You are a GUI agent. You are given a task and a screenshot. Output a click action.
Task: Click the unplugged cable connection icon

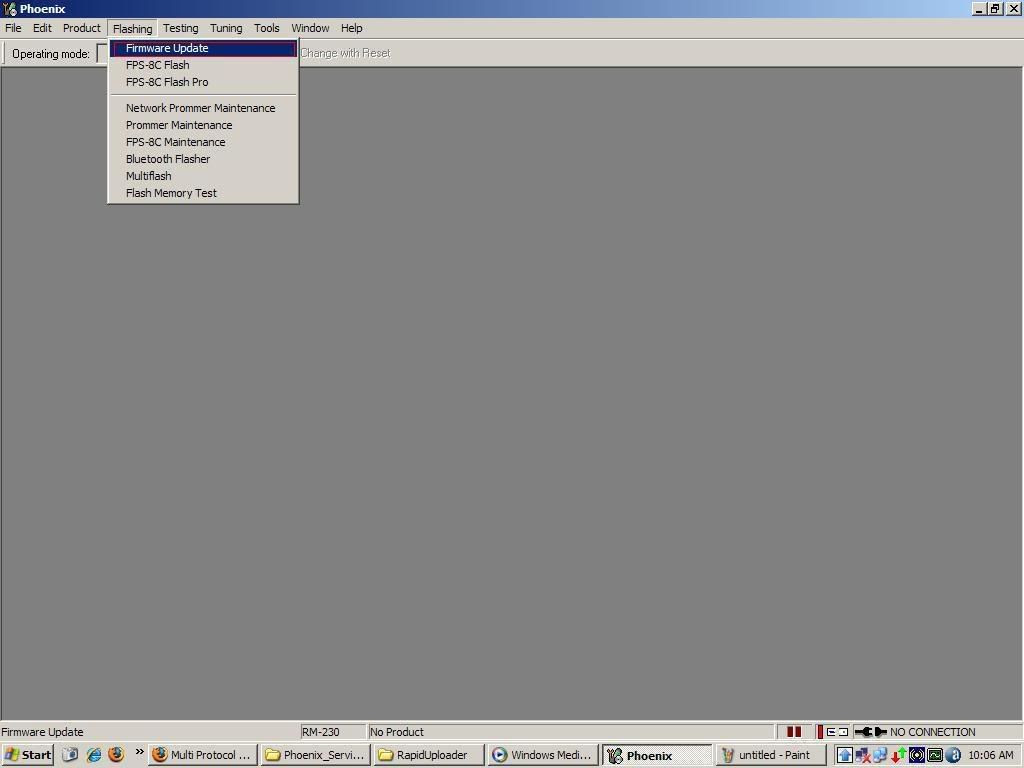click(x=871, y=732)
